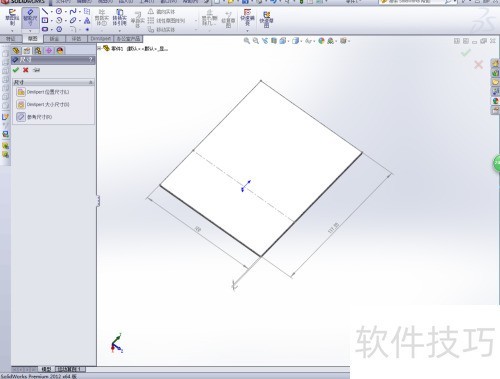500x379 pixels.
Task: Select the Mirror Entities tool
Action: 161,12
